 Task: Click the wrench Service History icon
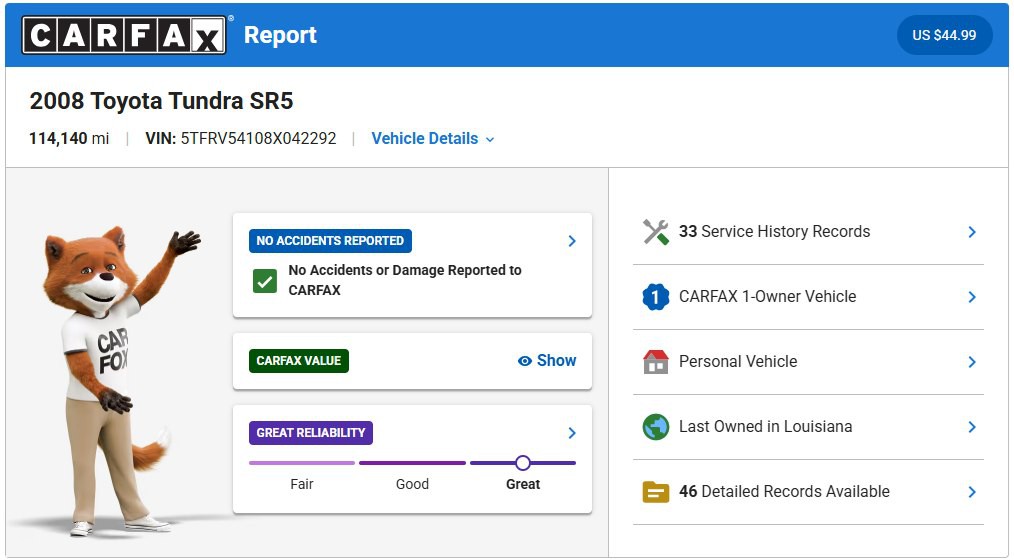(655, 232)
